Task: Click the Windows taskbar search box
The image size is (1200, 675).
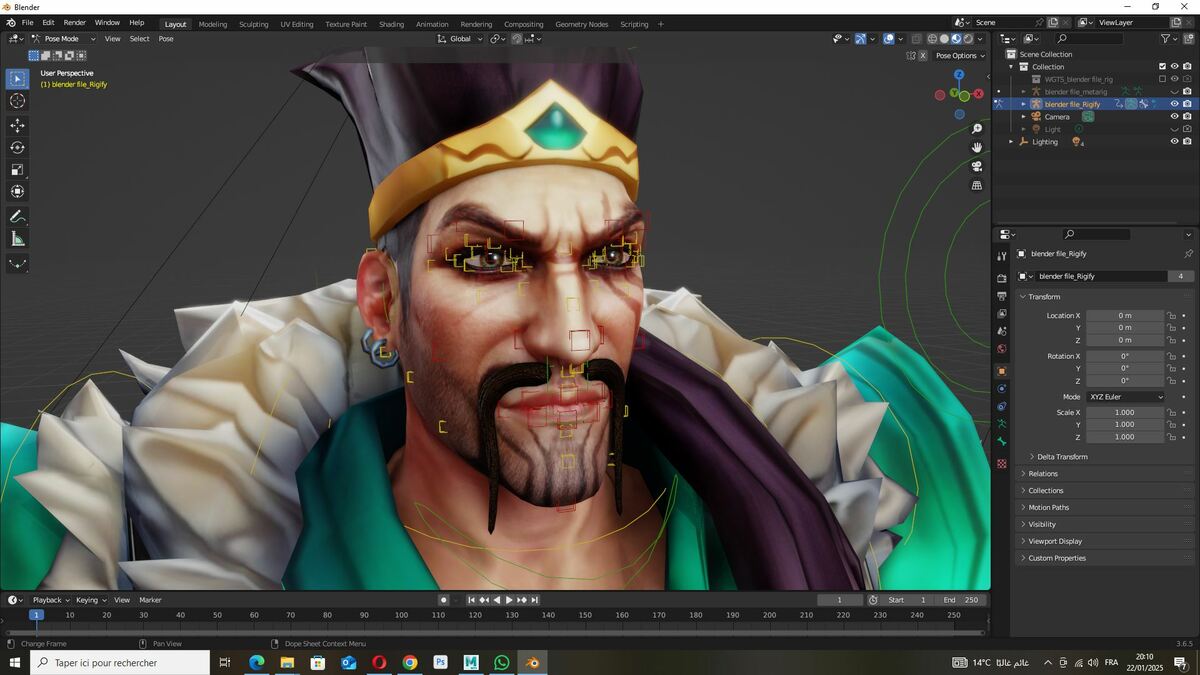Action: click(120, 662)
